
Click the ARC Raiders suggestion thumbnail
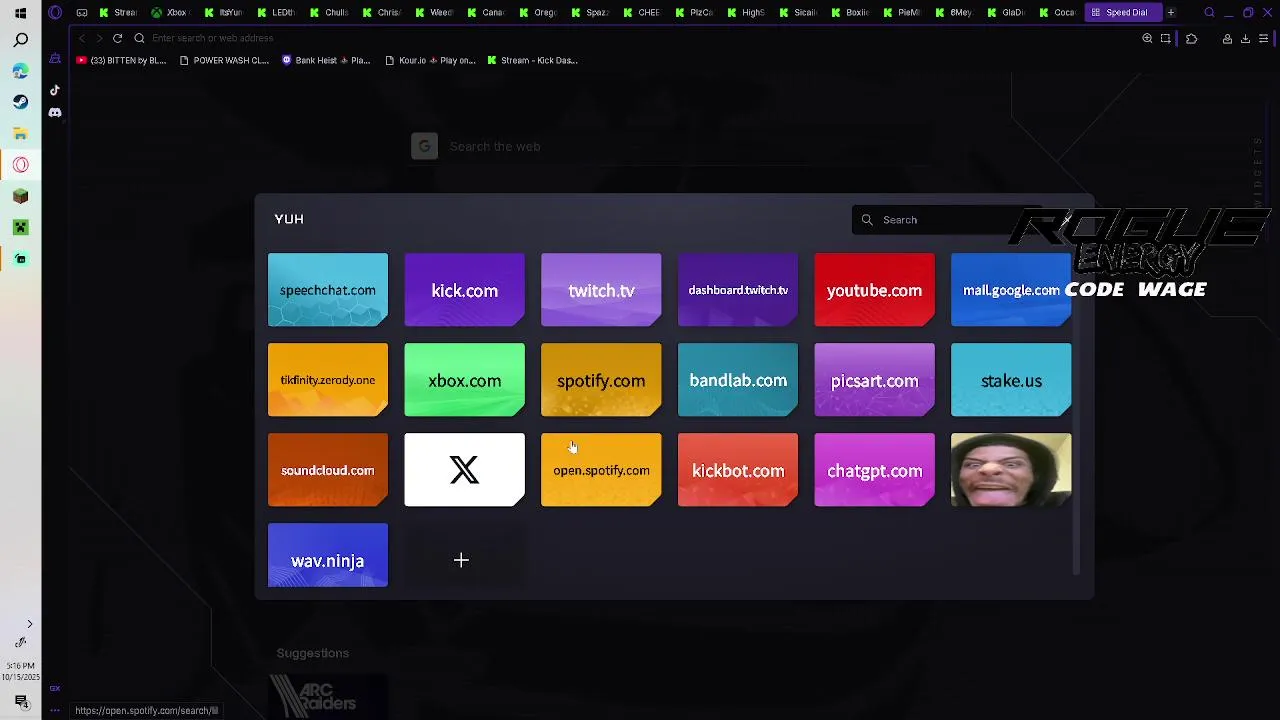327,695
